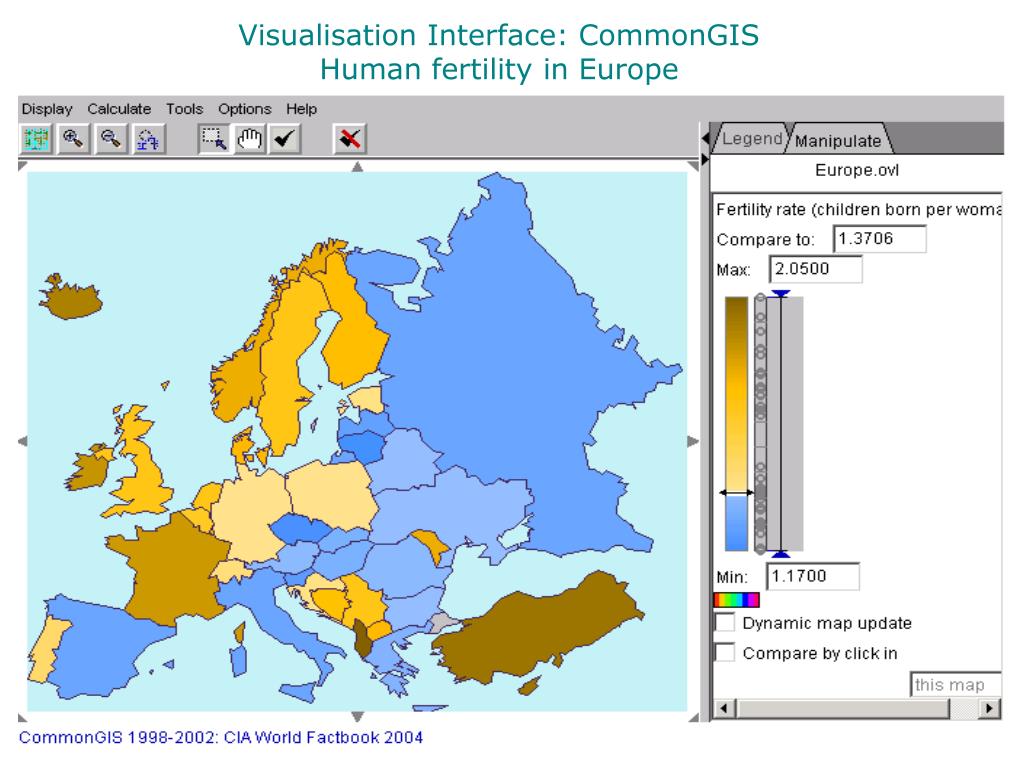
Task: Collapse panel using left-pointing black arrow
Action: tap(705, 138)
